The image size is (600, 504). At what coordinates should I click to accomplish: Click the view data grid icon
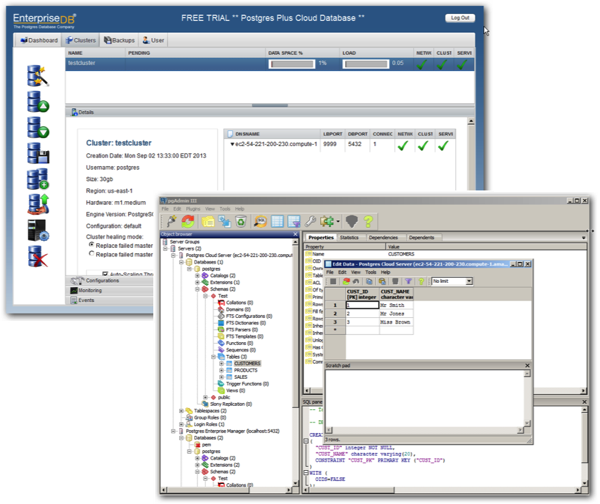(277, 221)
